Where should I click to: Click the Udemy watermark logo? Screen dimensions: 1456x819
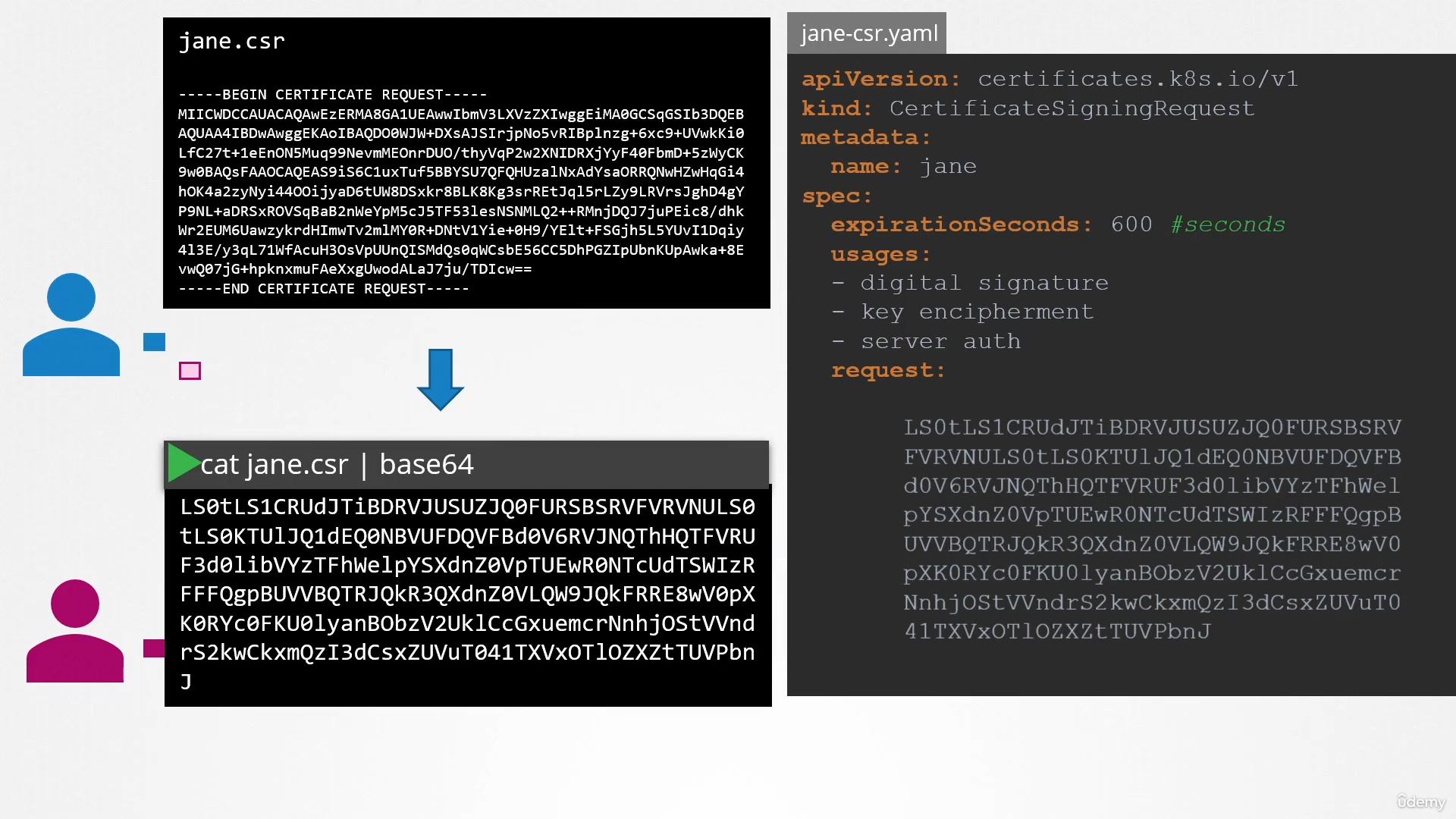pyautogui.click(x=1421, y=802)
